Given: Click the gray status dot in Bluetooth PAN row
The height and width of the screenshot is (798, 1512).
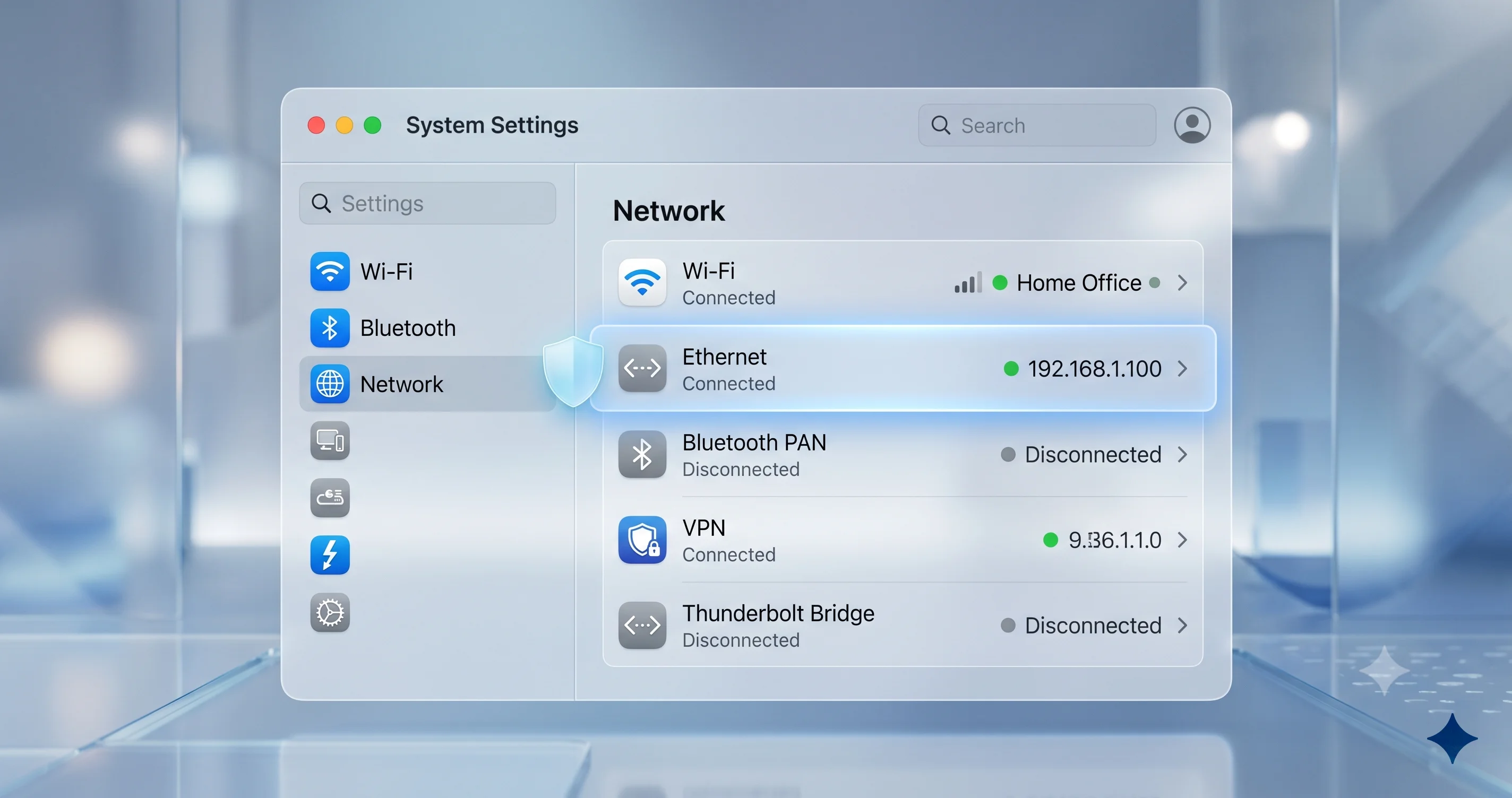Looking at the screenshot, I should coord(1008,454).
